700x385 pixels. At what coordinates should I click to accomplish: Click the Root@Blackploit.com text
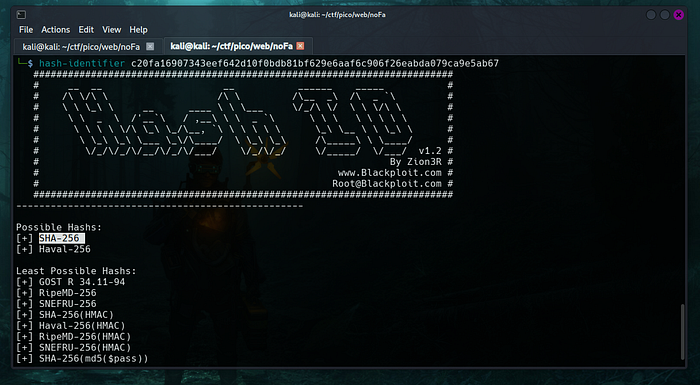point(387,184)
